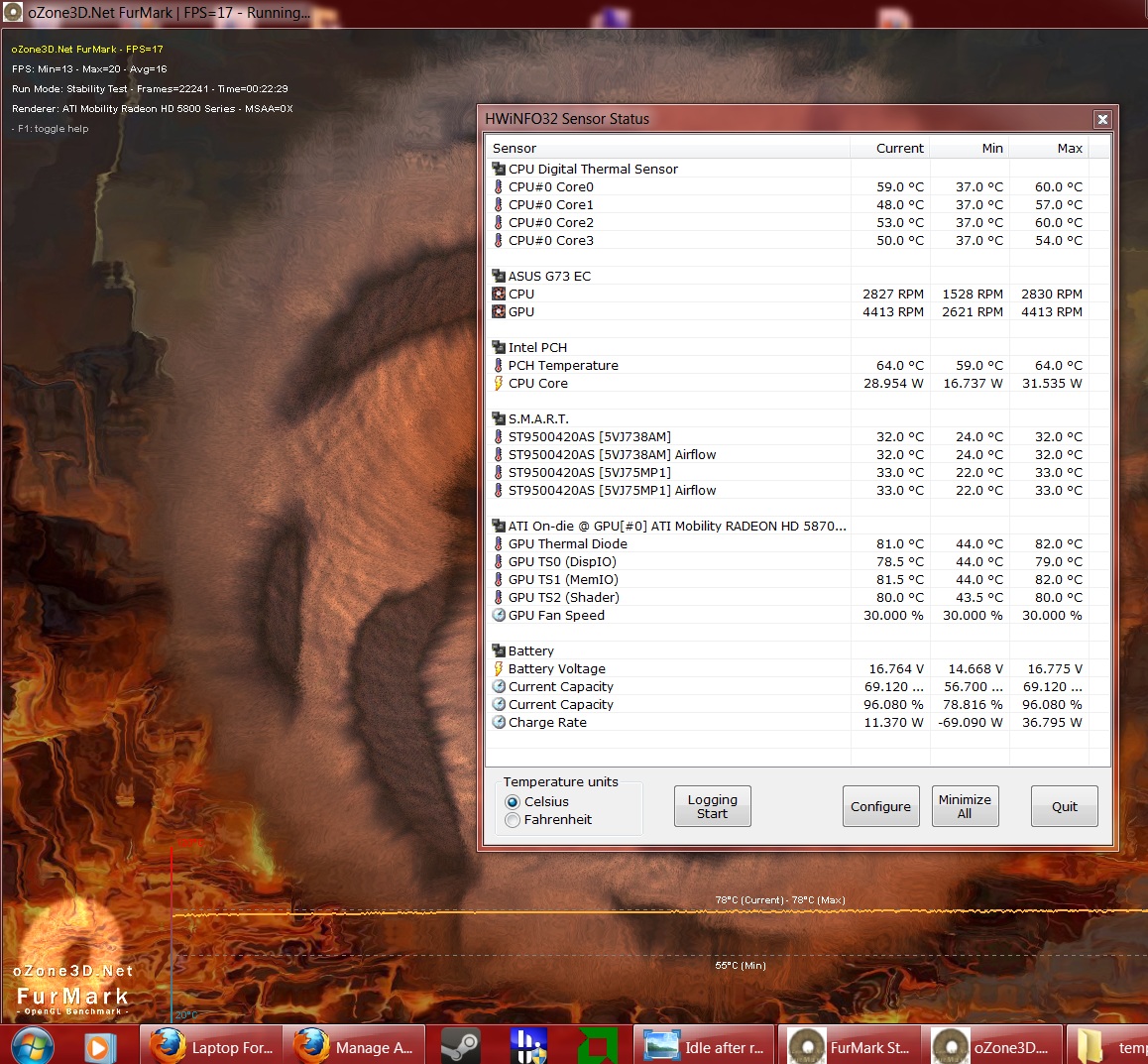Click the fan icon of CPU RPM row
Image resolution: width=1148 pixels, height=1064 pixels.
click(499, 294)
